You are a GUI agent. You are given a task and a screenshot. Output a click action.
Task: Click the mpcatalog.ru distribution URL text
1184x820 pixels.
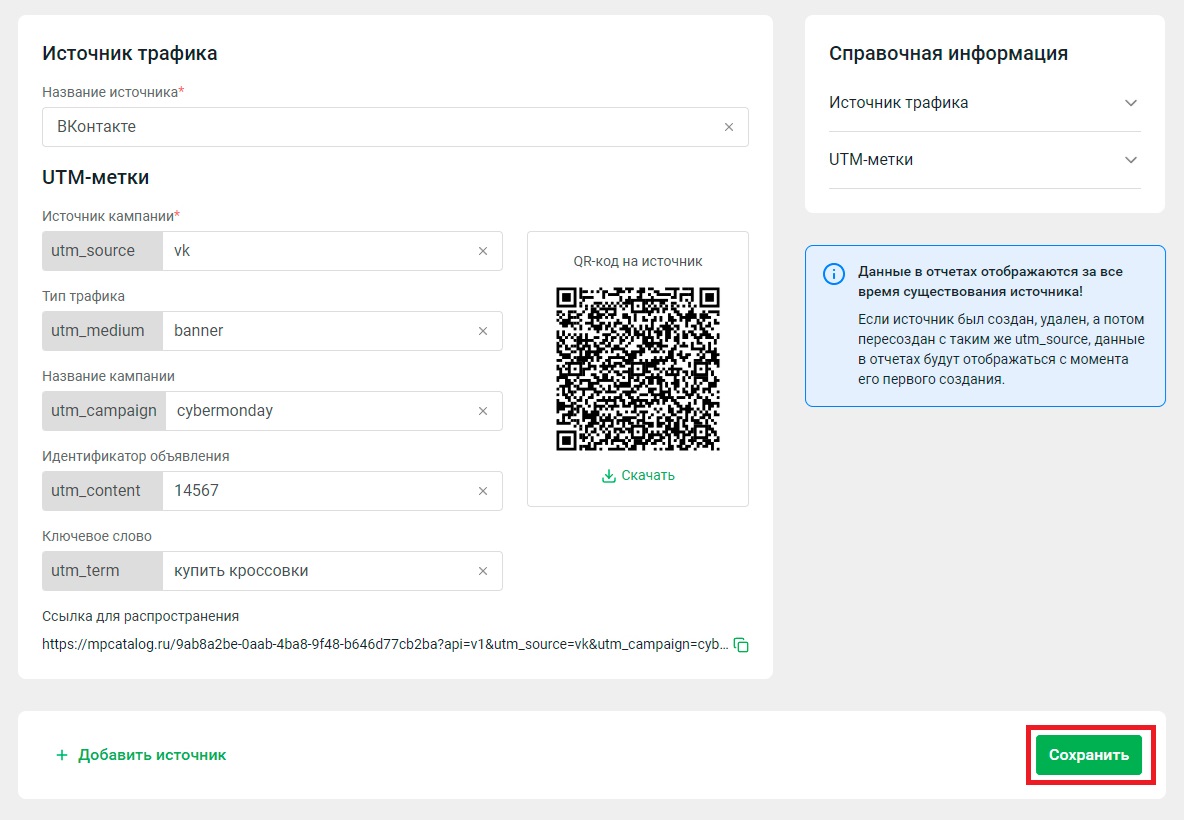tap(385, 645)
